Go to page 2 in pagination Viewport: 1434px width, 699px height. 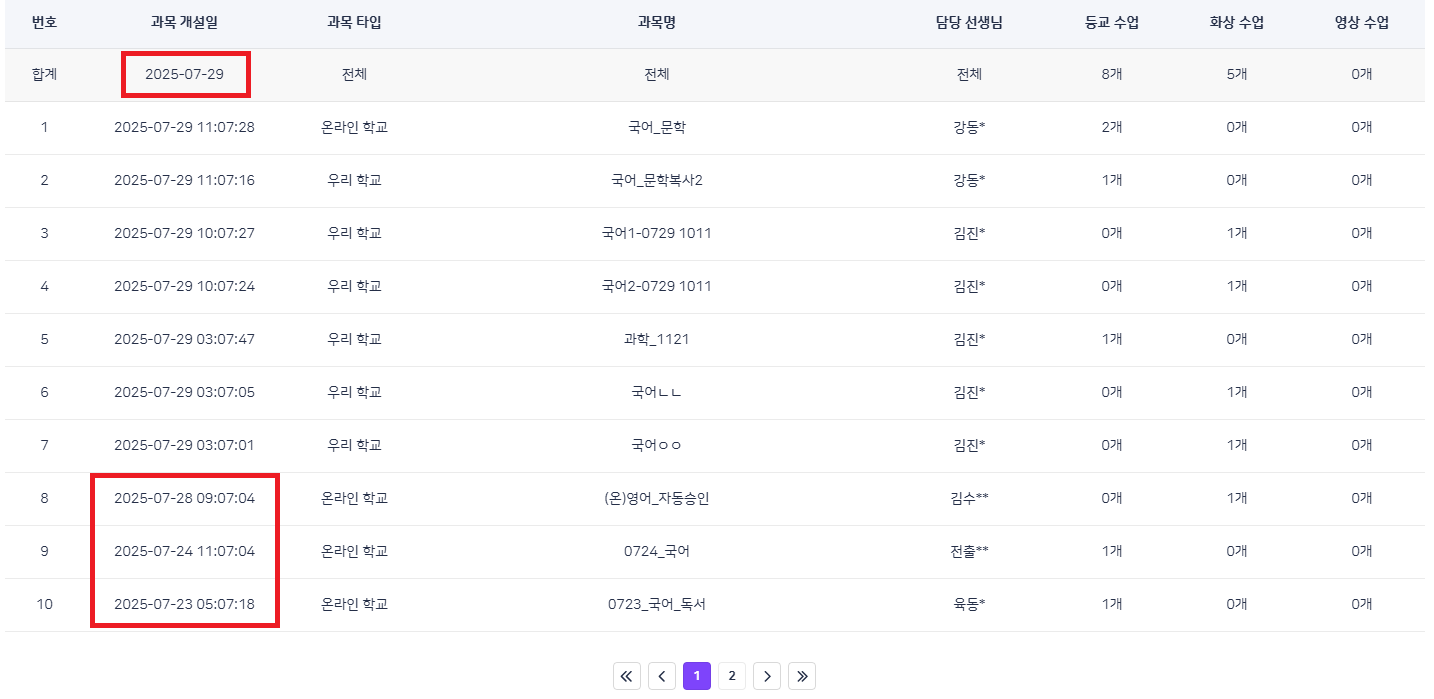tap(732, 677)
